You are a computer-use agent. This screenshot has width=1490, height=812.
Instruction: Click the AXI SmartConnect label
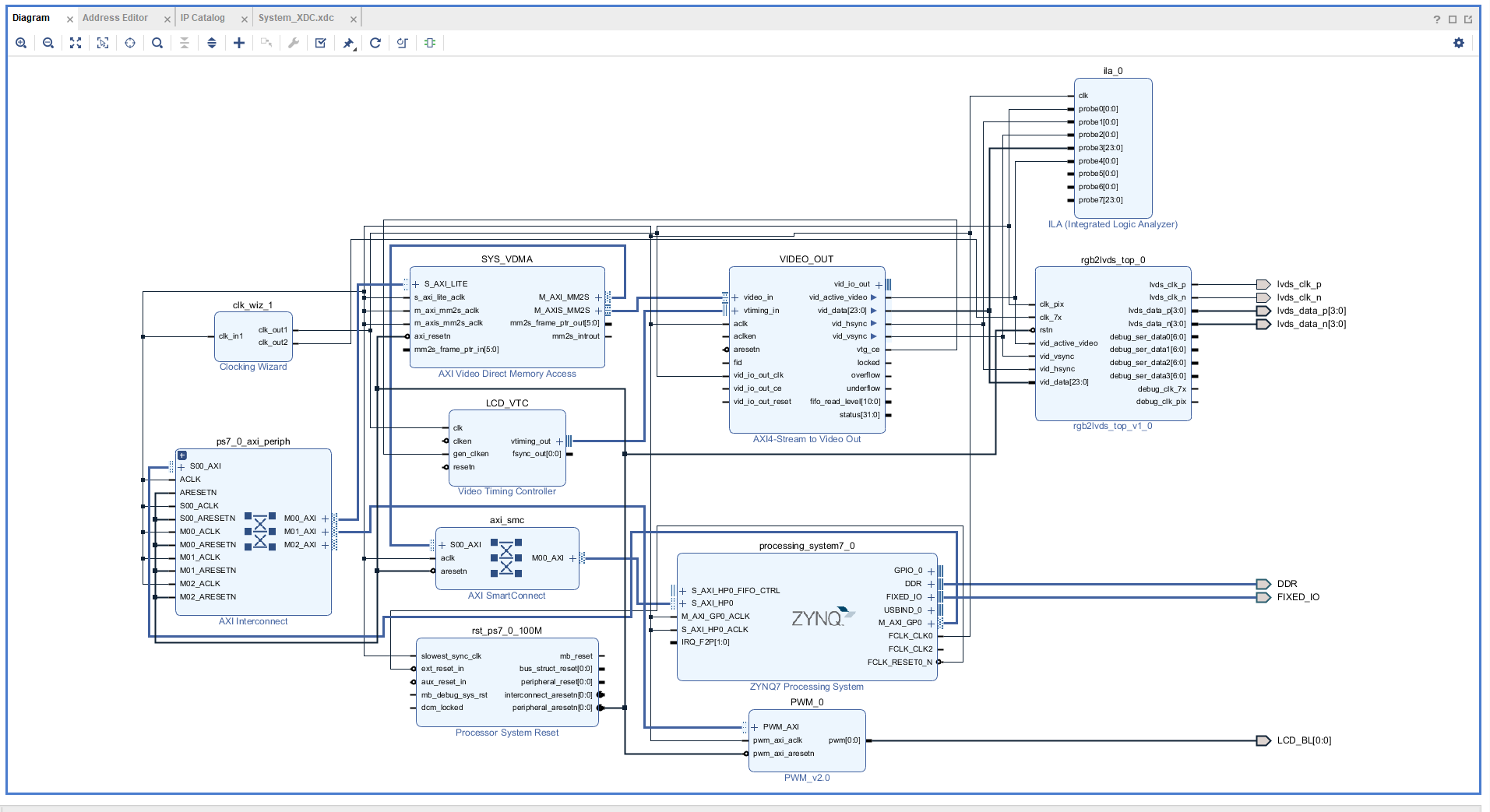pyautogui.click(x=507, y=596)
